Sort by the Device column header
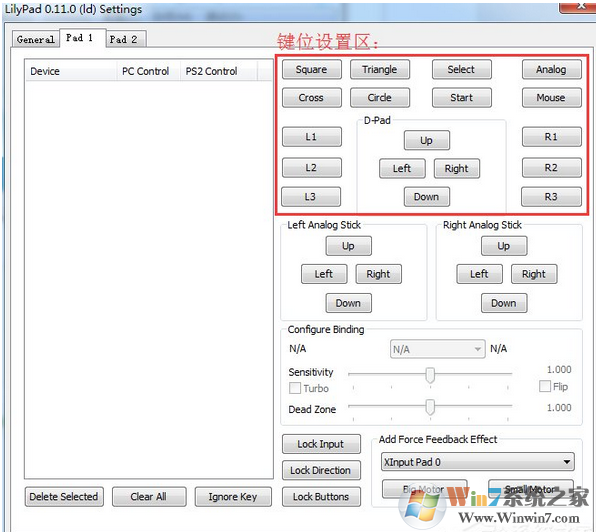The width and height of the screenshot is (596, 532). pos(71,71)
